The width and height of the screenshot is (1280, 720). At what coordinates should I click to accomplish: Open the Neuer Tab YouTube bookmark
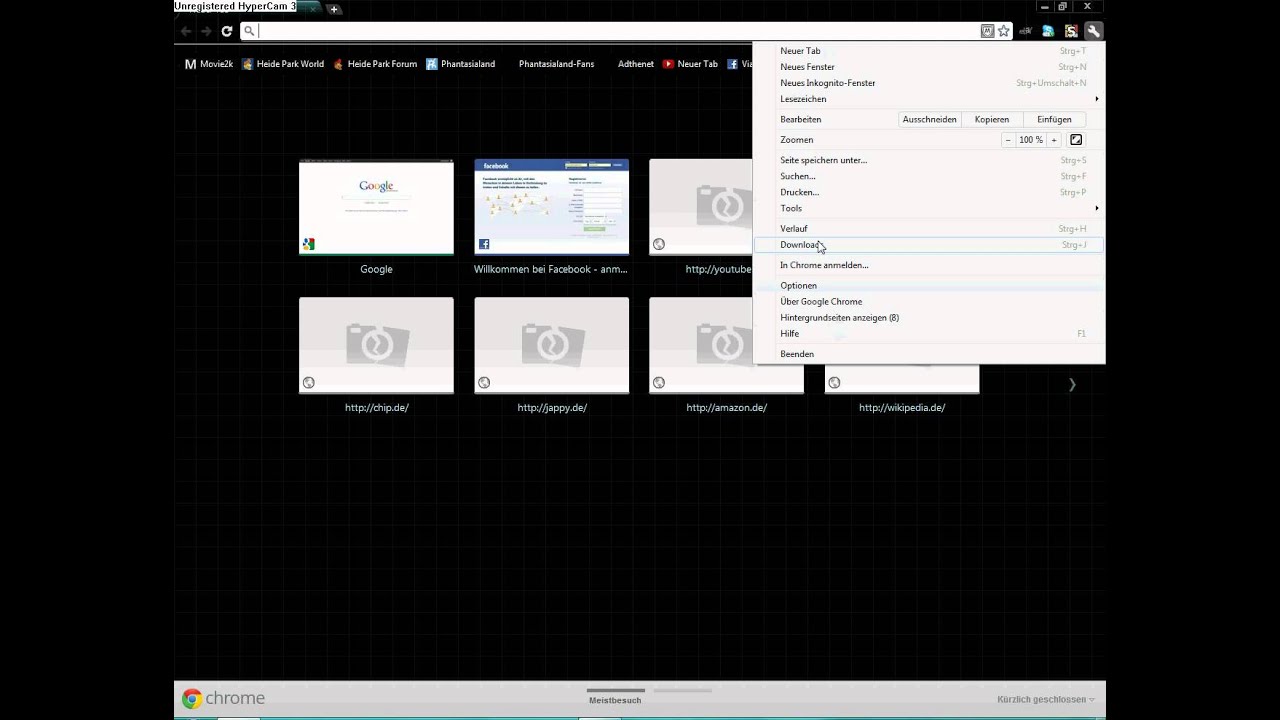point(690,64)
